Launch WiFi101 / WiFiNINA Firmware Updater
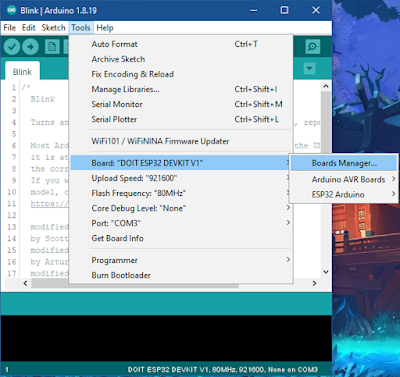400x377 pixels. click(181, 141)
